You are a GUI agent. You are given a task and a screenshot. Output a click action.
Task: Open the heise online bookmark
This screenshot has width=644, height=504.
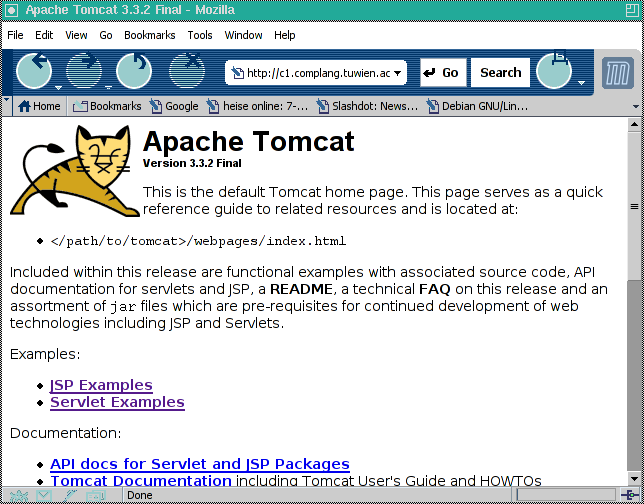click(x=257, y=106)
